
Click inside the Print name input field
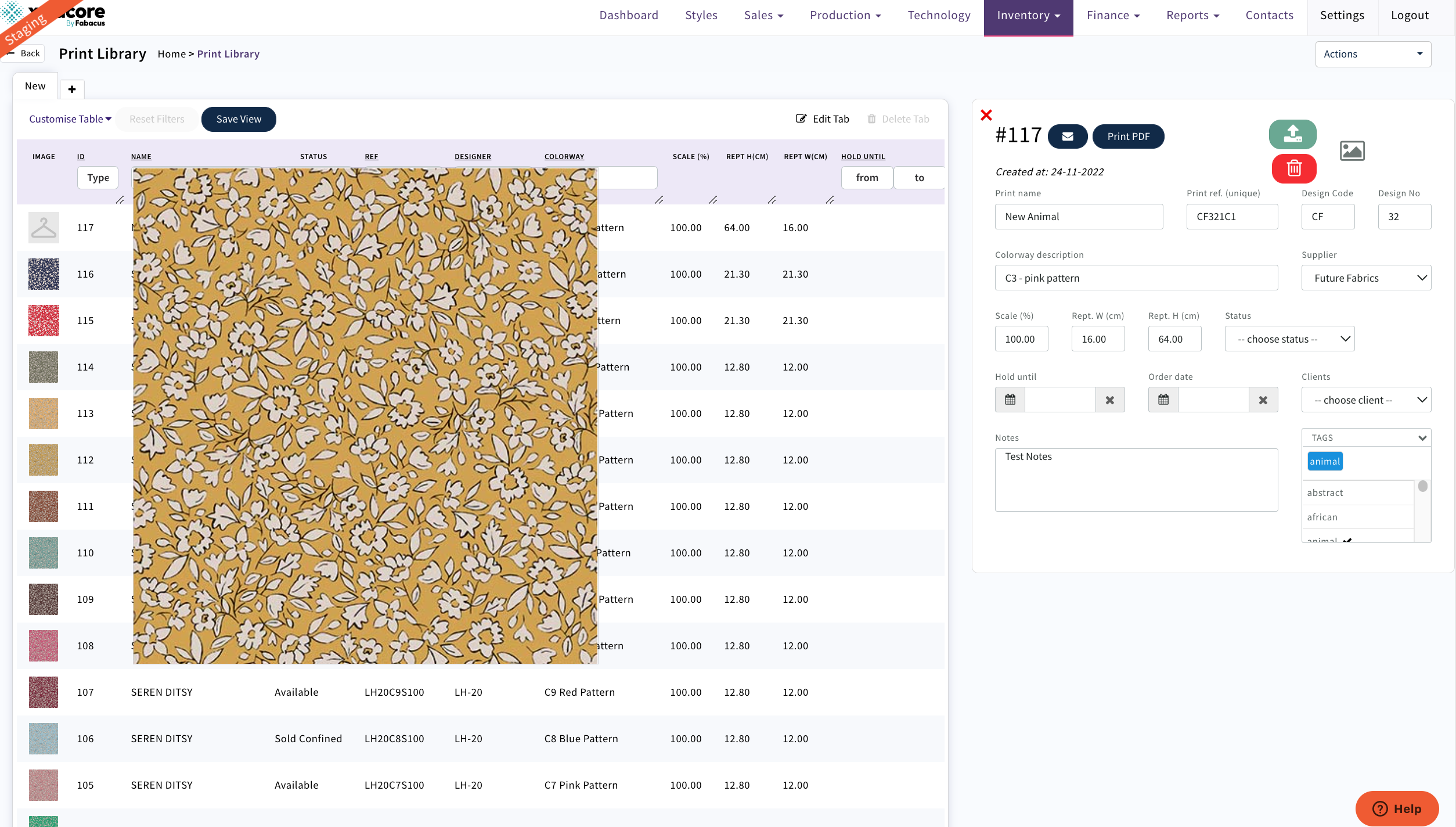click(x=1078, y=216)
